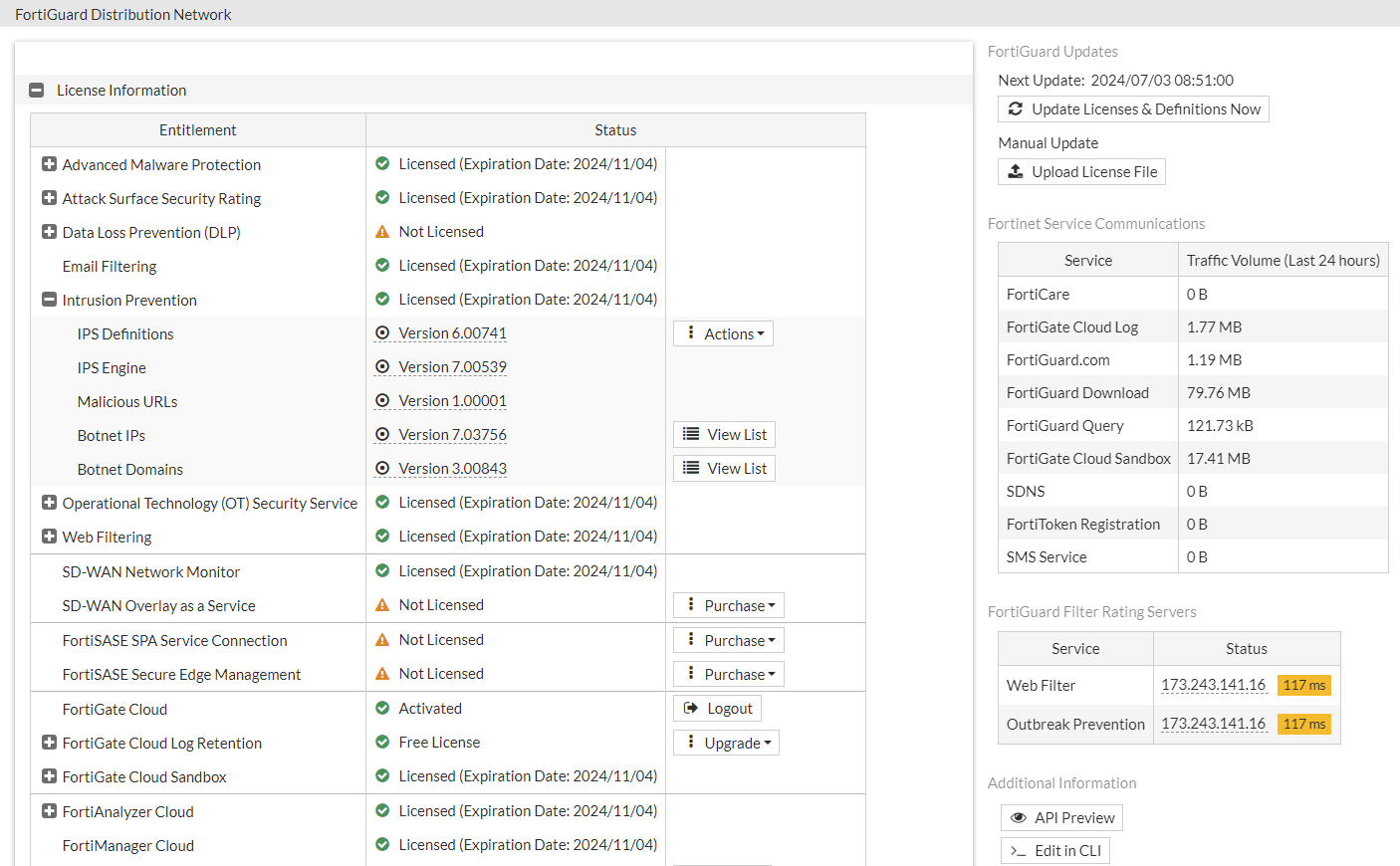Click Update Licenses & Definitions Now
This screenshot has width=1400, height=866.
(1133, 109)
